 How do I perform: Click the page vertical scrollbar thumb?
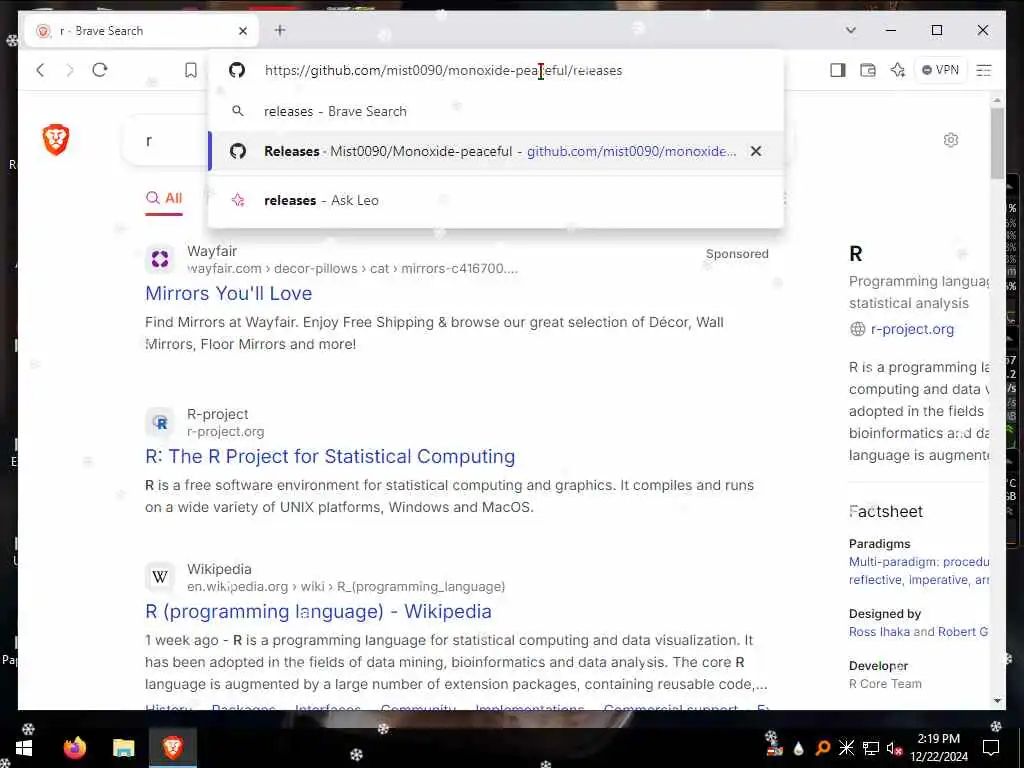click(x=997, y=144)
